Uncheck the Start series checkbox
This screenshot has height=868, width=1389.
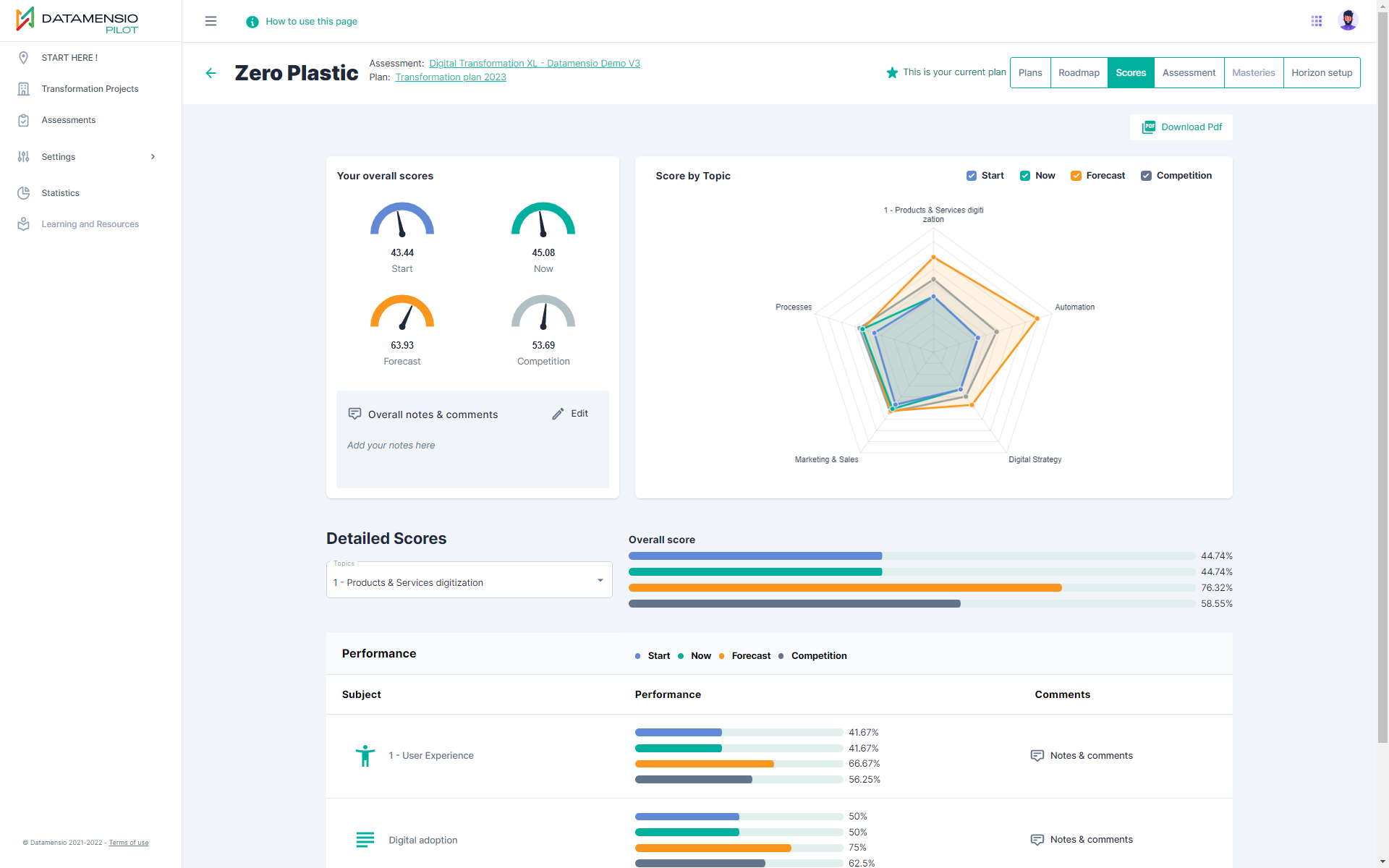pos(972,176)
